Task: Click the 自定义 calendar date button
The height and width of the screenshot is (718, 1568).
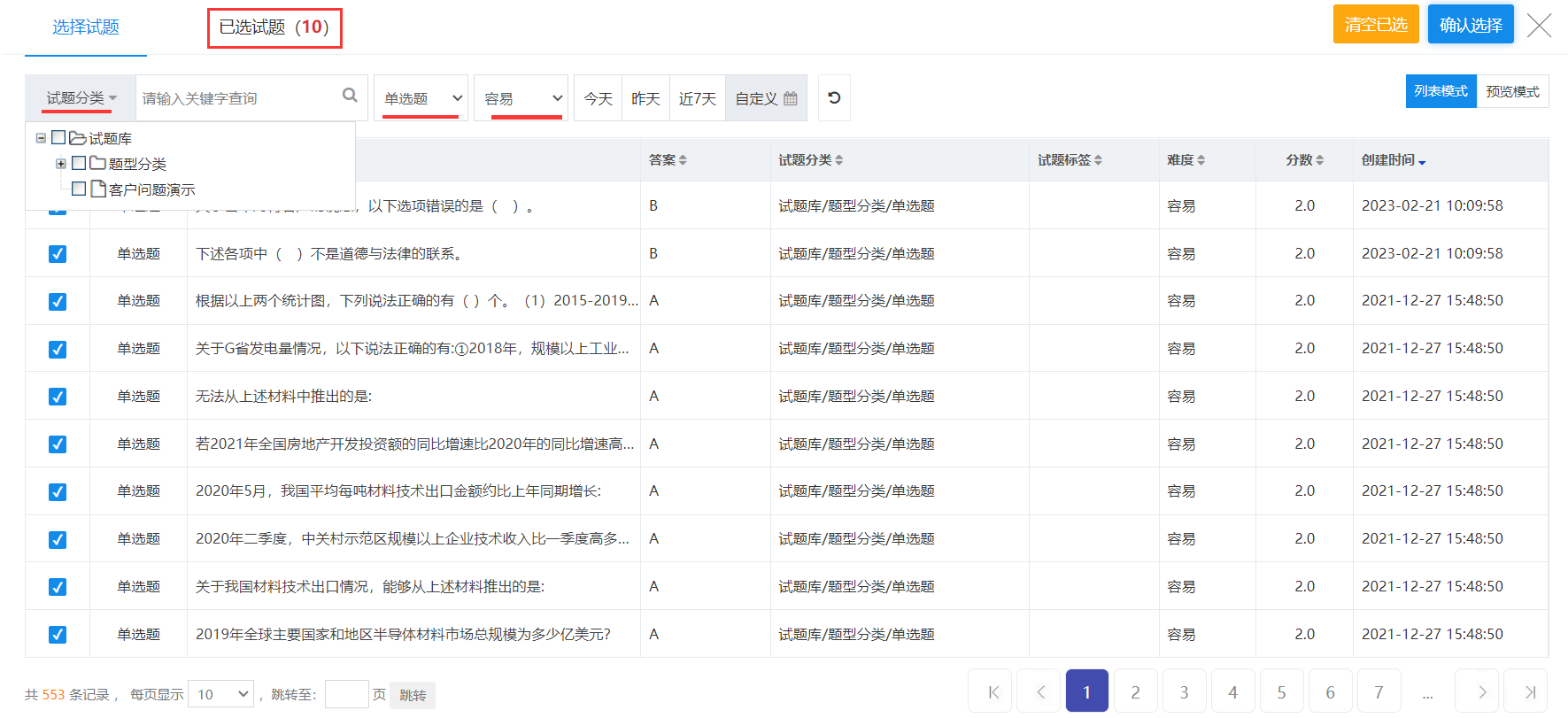Action: tap(766, 98)
